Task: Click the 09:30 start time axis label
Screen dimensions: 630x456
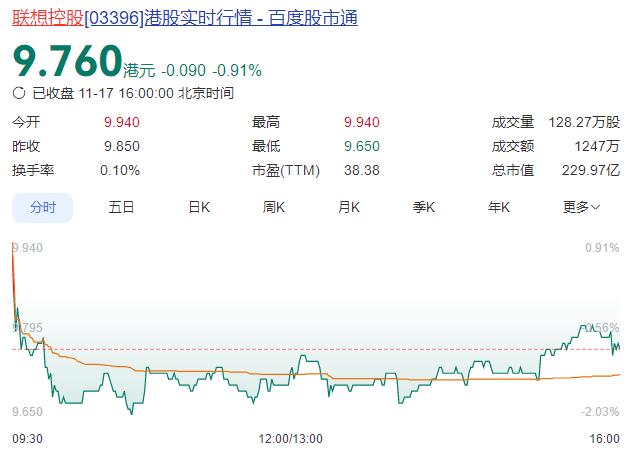Action: point(26,438)
